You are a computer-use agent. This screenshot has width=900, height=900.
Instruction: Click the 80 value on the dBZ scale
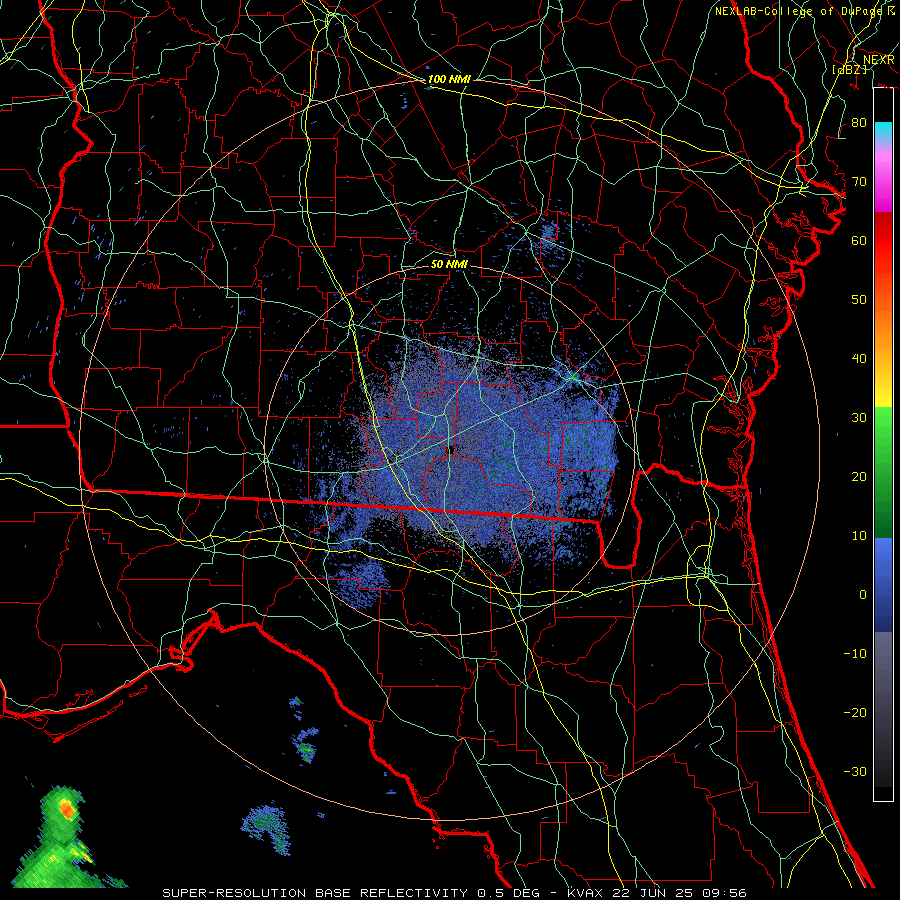pyautogui.click(x=859, y=122)
